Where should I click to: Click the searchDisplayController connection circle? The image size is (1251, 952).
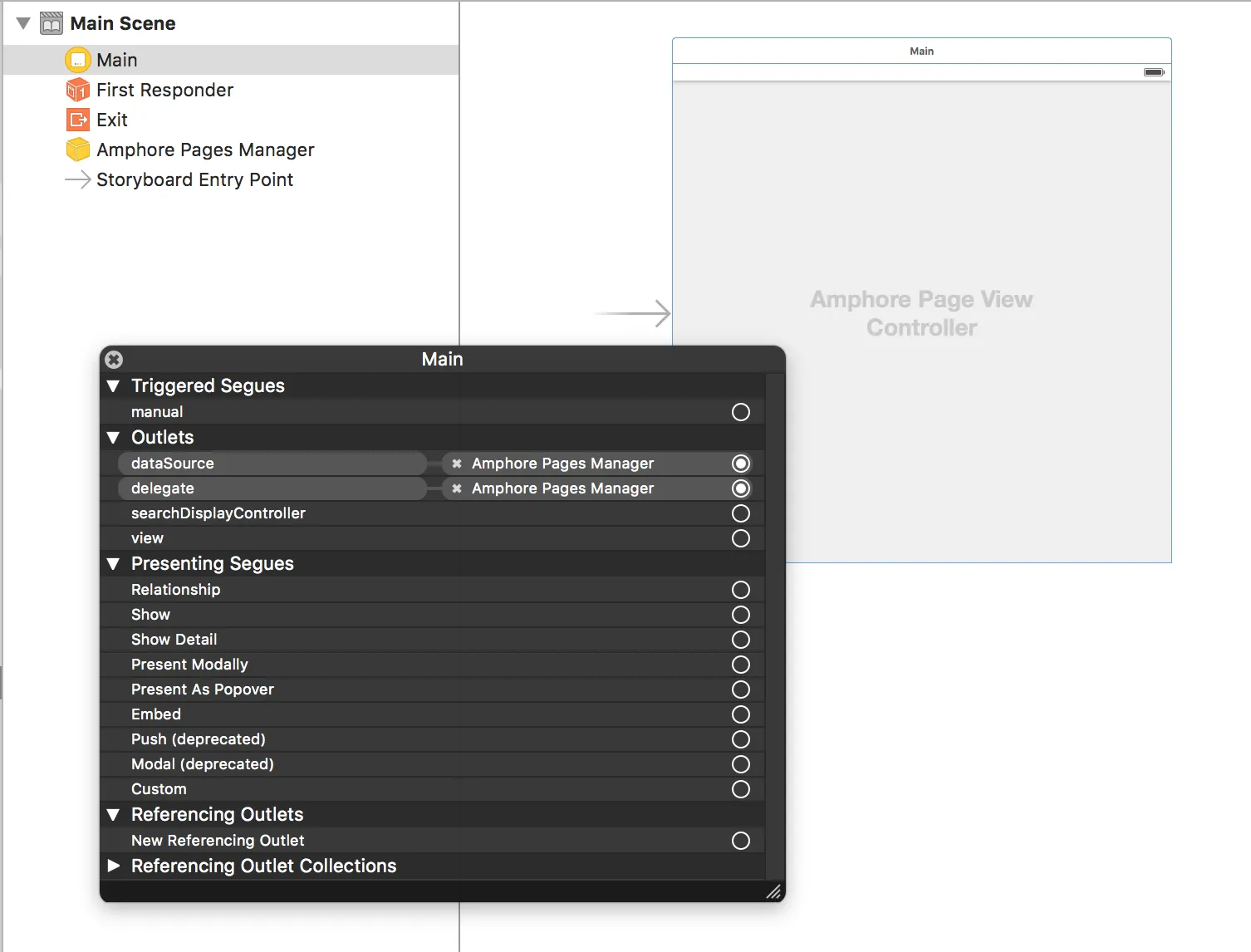[741, 513]
